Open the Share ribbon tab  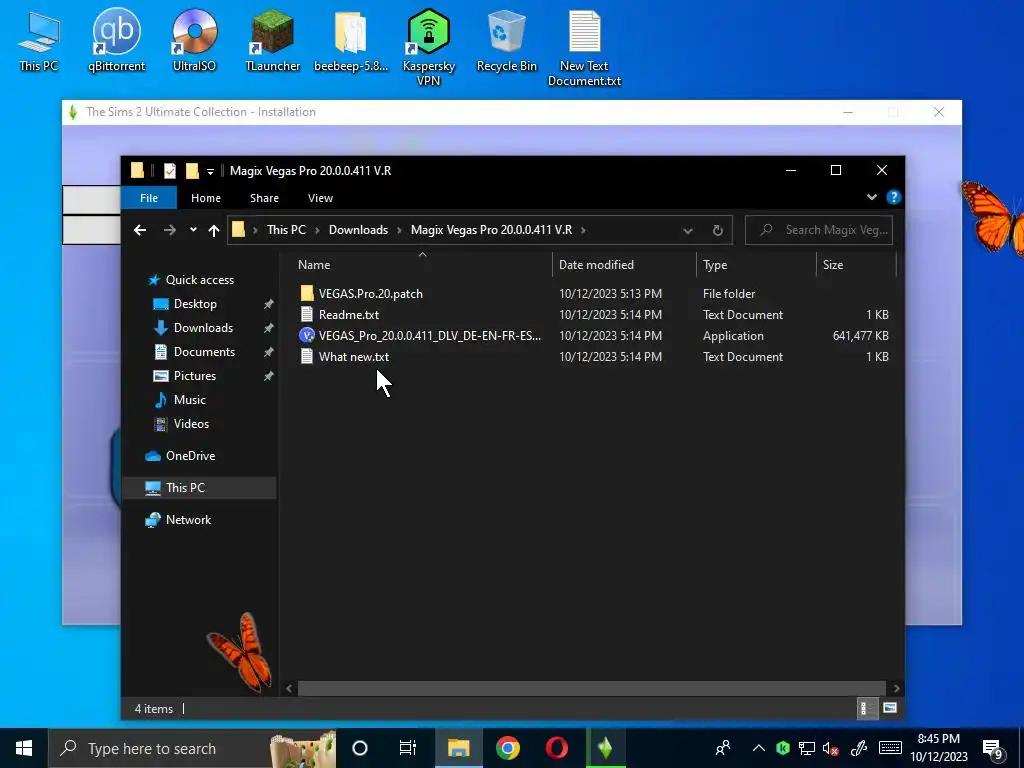tap(264, 198)
